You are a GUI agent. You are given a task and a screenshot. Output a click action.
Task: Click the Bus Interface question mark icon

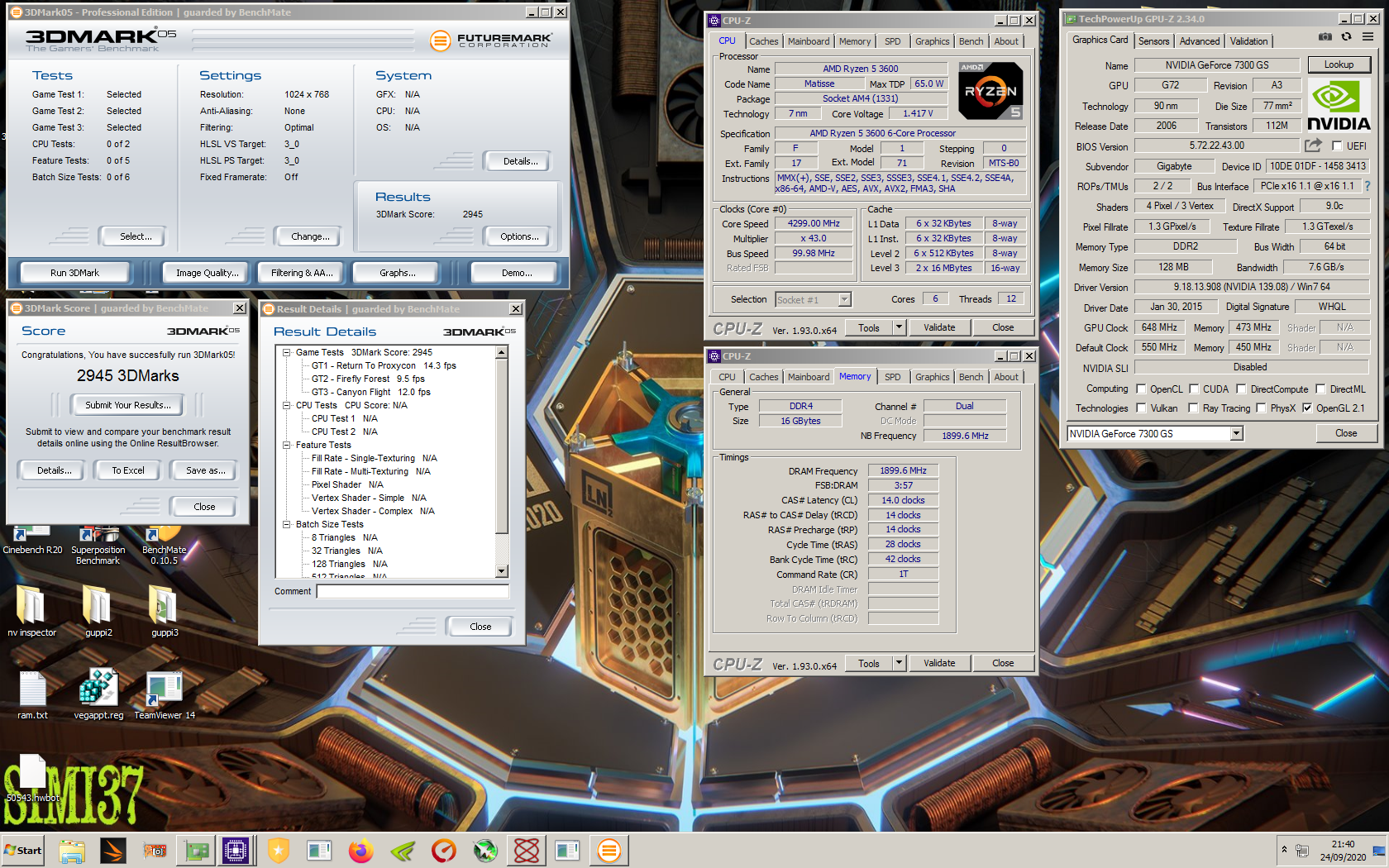pyautogui.click(x=1368, y=186)
